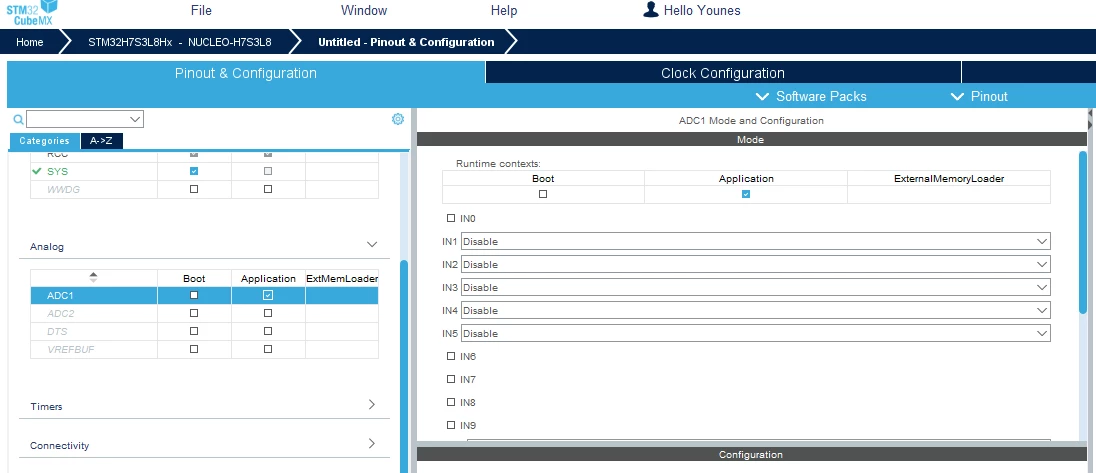Toggle DTS Application checkbox
The height and width of the screenshot is (473, 1096).
point(268,331)
